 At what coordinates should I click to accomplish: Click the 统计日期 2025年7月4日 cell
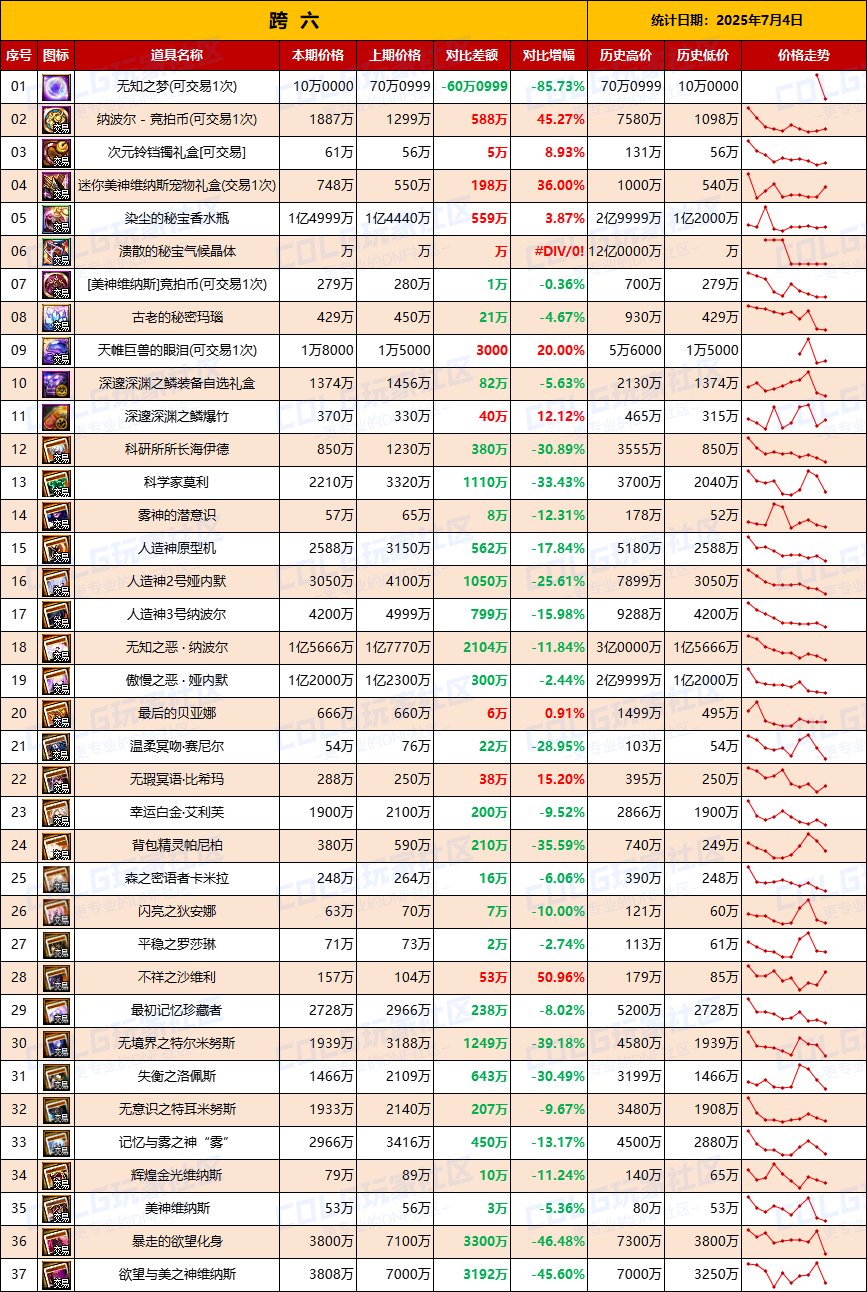click(x=727, y=20)
